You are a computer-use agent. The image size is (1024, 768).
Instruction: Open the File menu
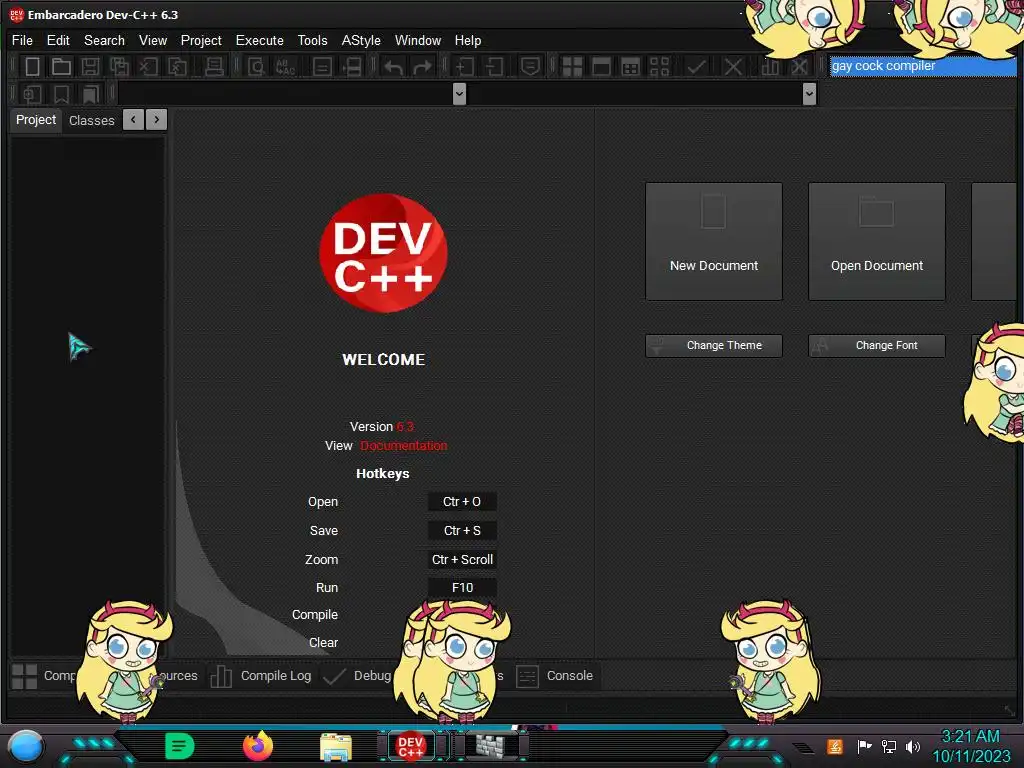tap(22, 40)
